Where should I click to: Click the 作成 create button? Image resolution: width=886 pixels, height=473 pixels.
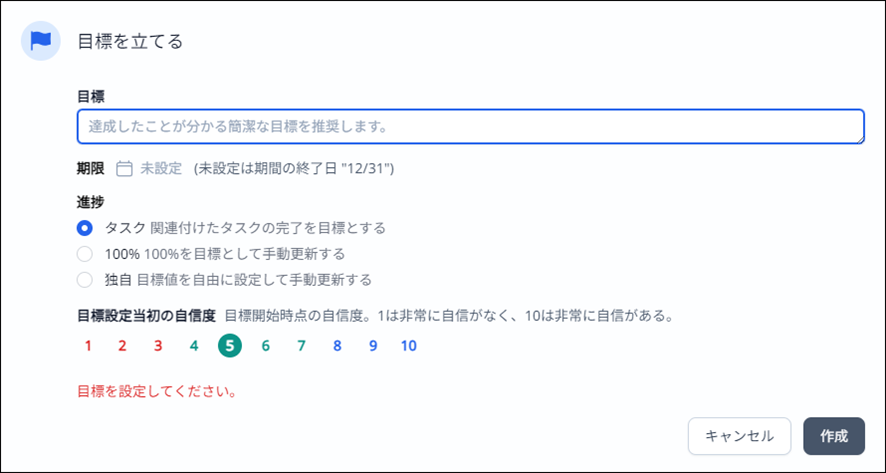[834, 436]
